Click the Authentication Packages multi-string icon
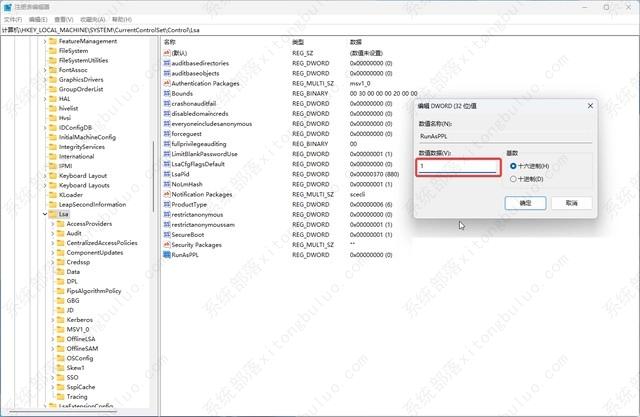Viewport: 640px width, 417px height. pos(167,83)
